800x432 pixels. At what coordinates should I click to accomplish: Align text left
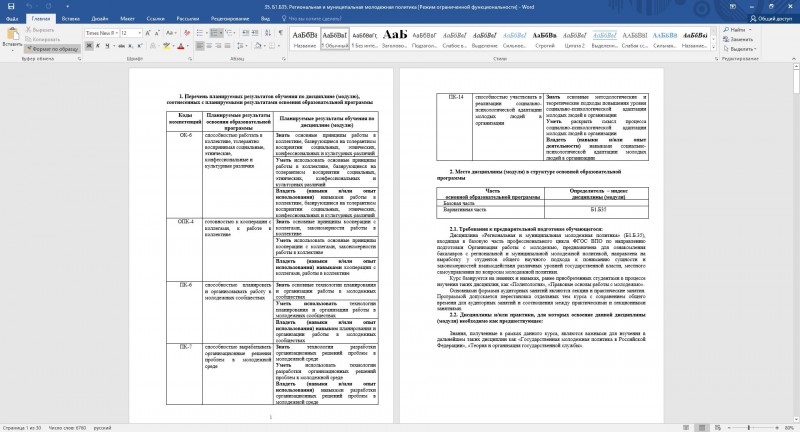click(200, 46)
